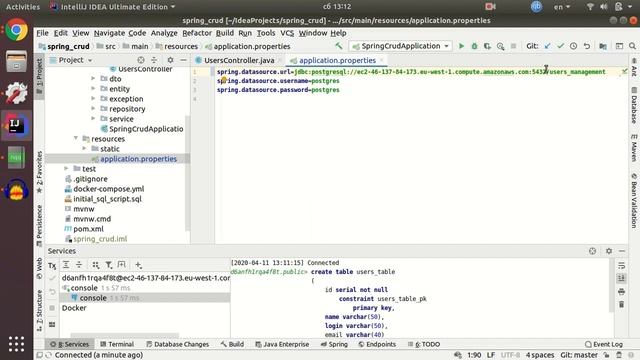640x360 pixels.
Task: Open Project view mode dropdown
Action: coord(76,60)
